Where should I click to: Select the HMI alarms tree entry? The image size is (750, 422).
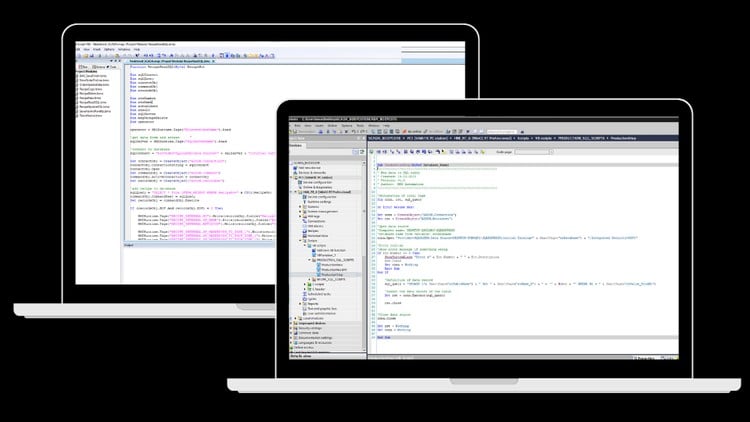313,226
